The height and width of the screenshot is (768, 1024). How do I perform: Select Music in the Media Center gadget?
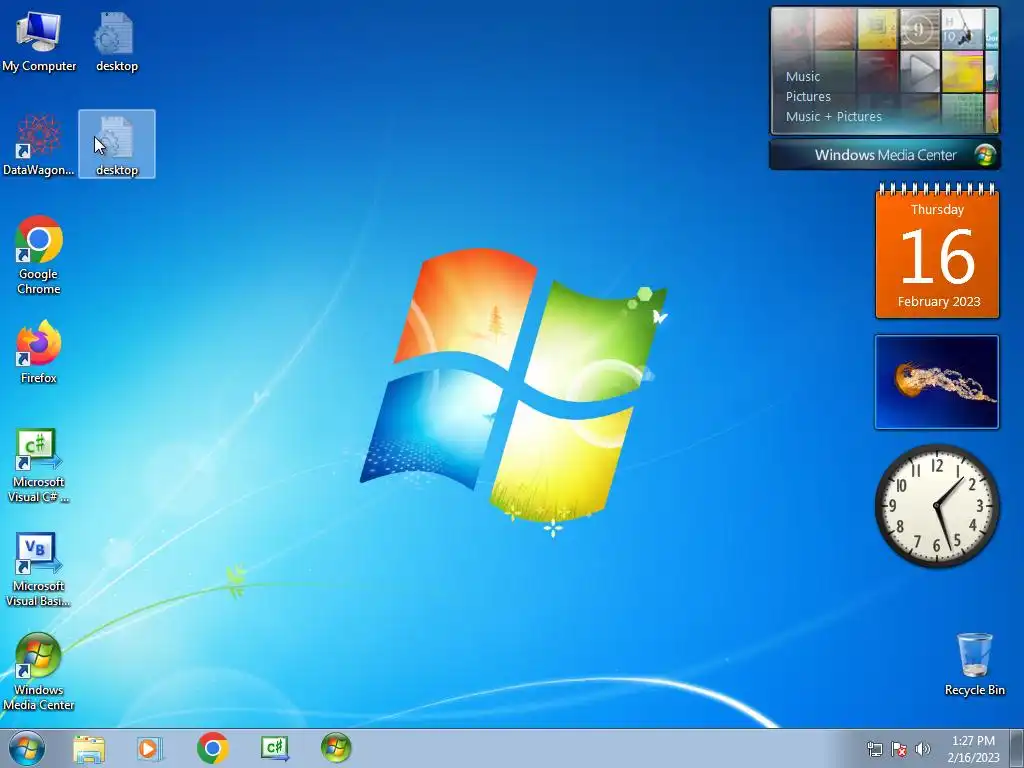click(803, 76)
